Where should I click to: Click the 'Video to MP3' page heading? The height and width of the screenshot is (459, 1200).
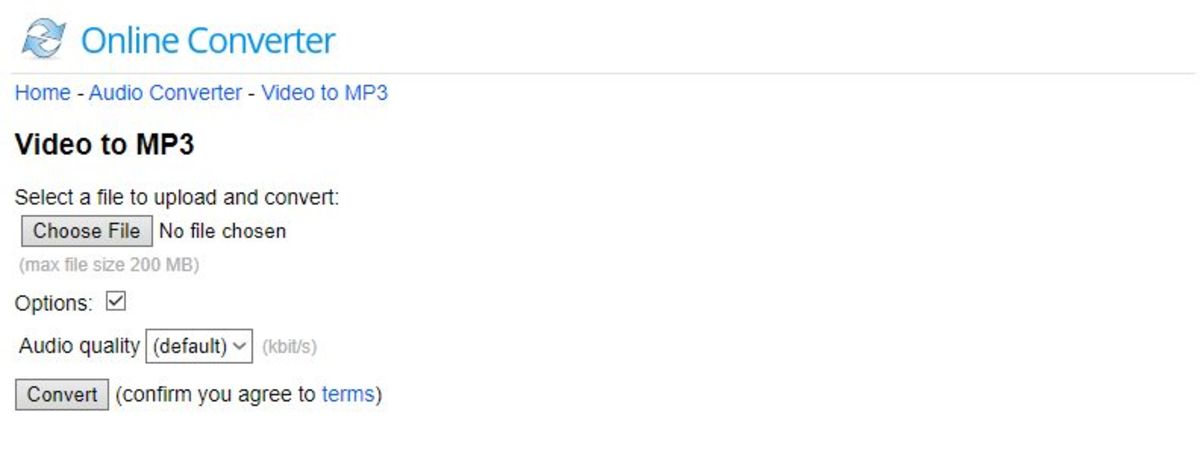(x=104, y=145)
